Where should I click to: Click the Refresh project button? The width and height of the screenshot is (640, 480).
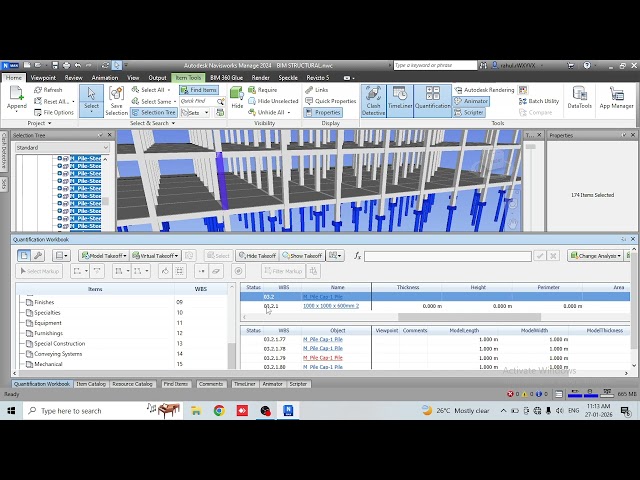[48, 90]
